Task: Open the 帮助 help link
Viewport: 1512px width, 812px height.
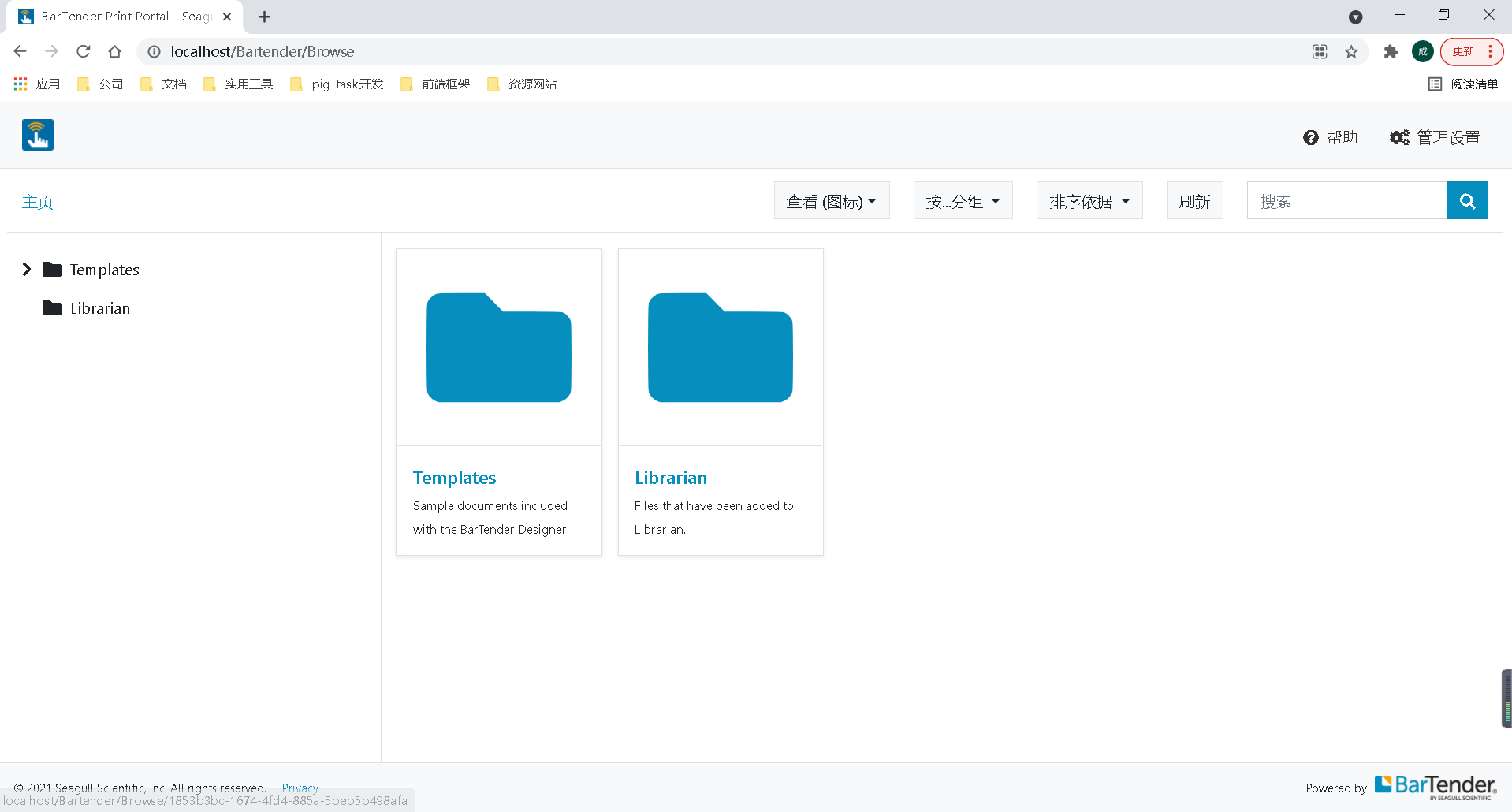Action: point(1330,137)
